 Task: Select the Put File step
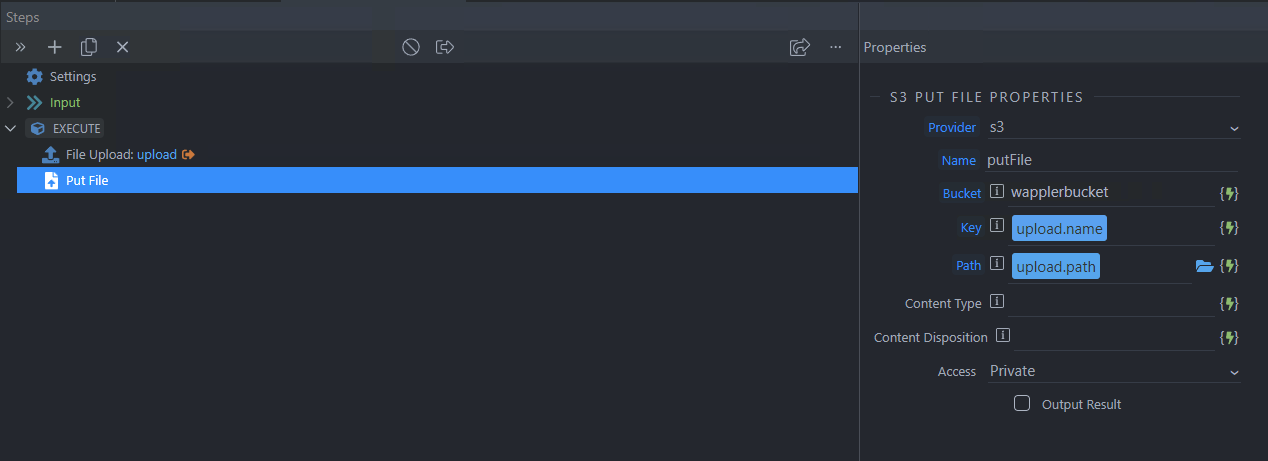click(438, 180)
